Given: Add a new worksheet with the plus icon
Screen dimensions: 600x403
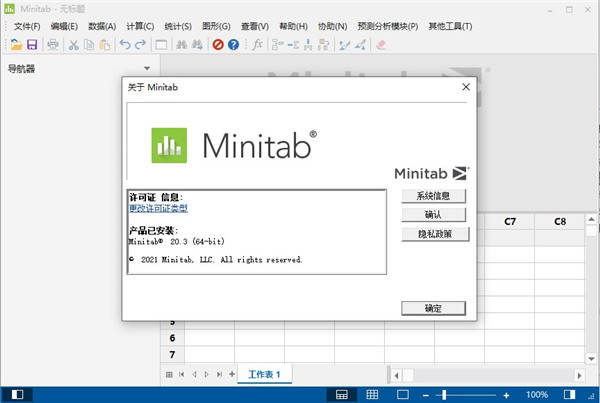Looking at the screenshot, I should [232, 374].
